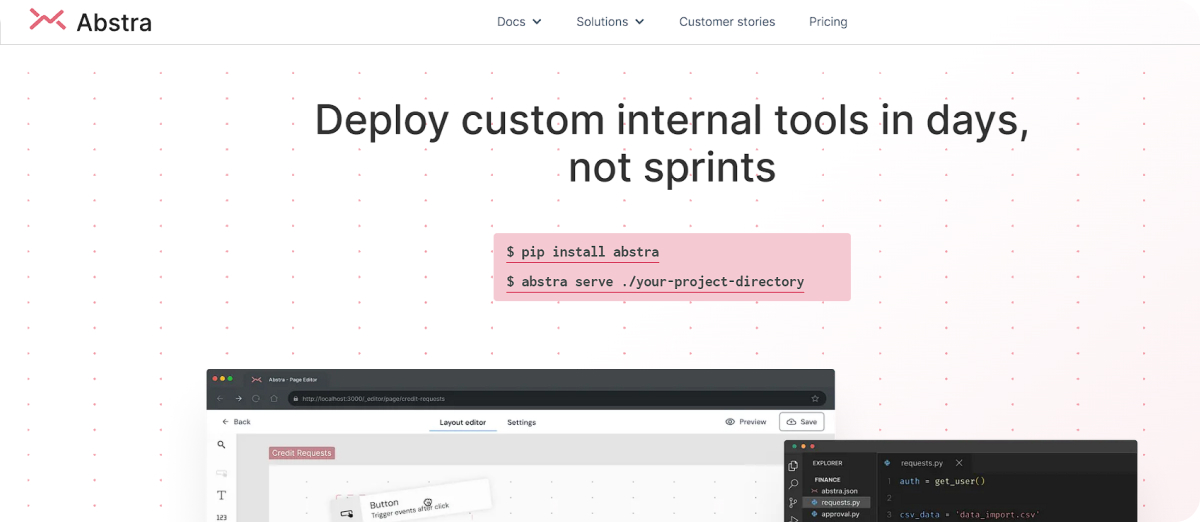Click code line 'auth = get_user()'
The height and width of the screenshot is (522, 1200).
(942, 481)
